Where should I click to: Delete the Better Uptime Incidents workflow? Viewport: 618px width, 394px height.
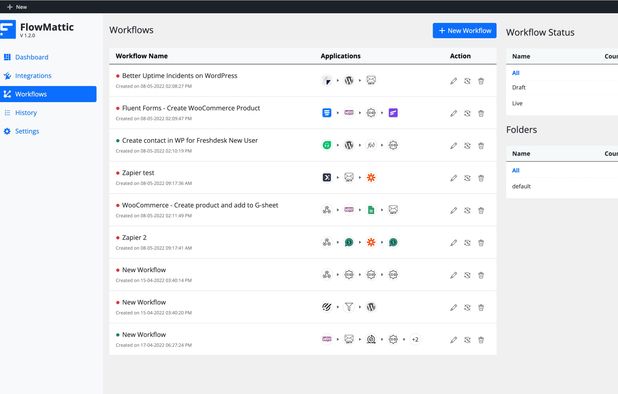coord(481,81)
